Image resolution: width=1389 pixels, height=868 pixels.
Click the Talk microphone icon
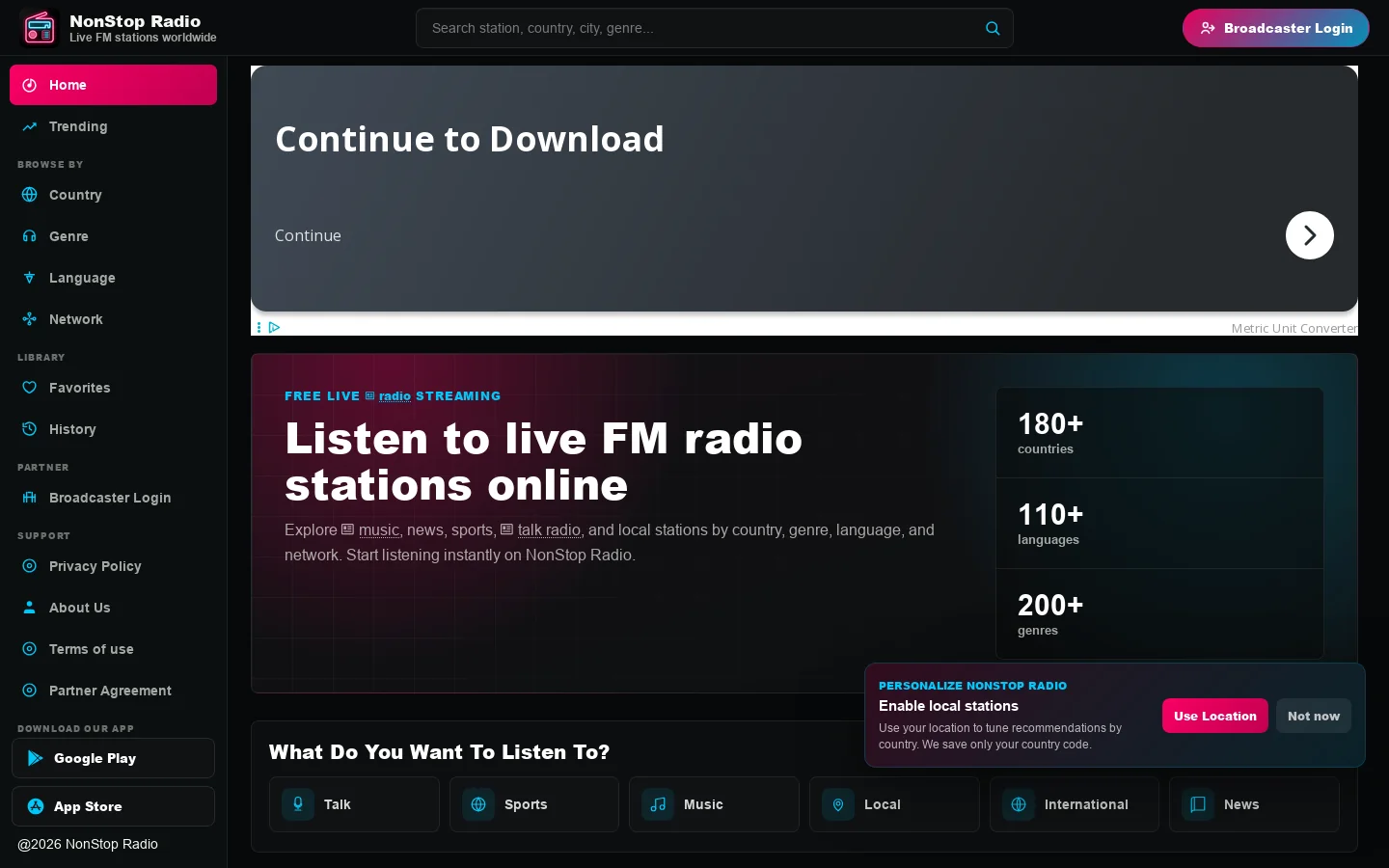click(298, 804)
